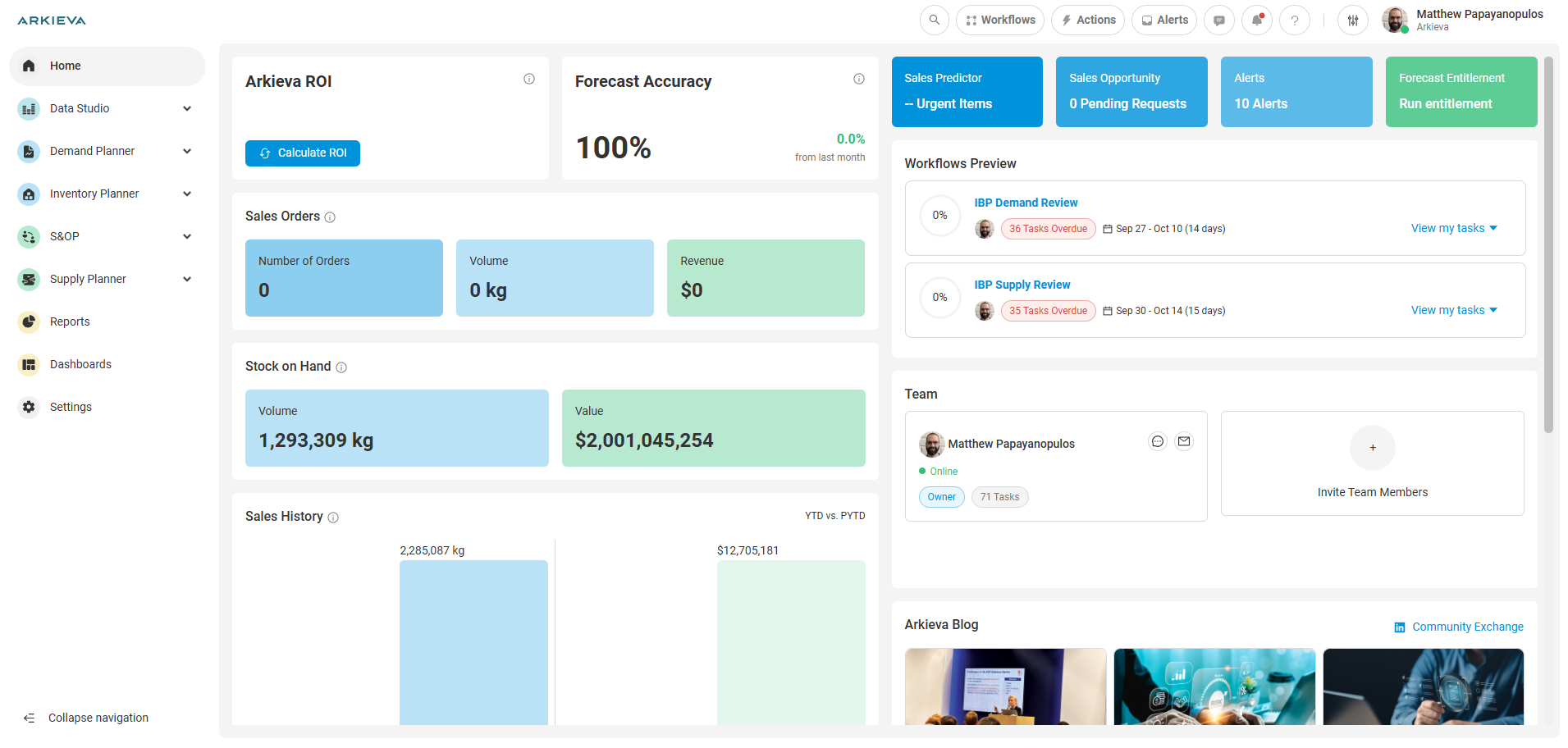The width and height of the screenshot is (1568, 748).
Task: Open the Community Exchange link
Action: click(1468, 627)
